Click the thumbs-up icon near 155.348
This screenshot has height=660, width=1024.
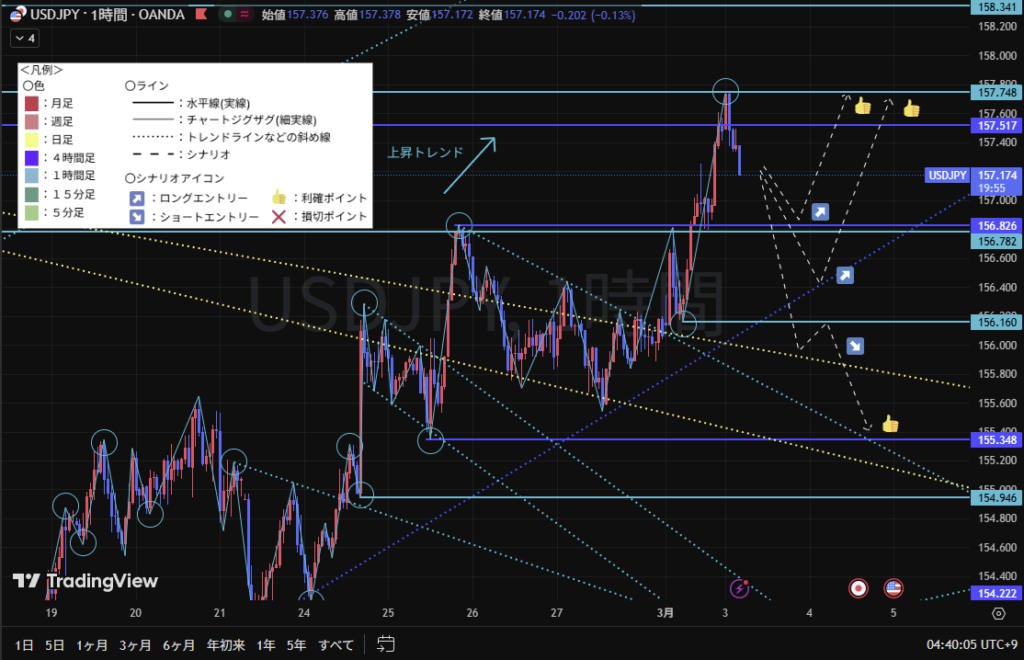pos(890,424)
